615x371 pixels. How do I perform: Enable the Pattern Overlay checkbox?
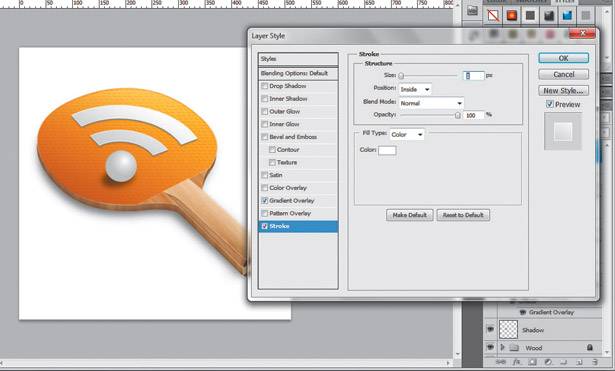(265, 213)
